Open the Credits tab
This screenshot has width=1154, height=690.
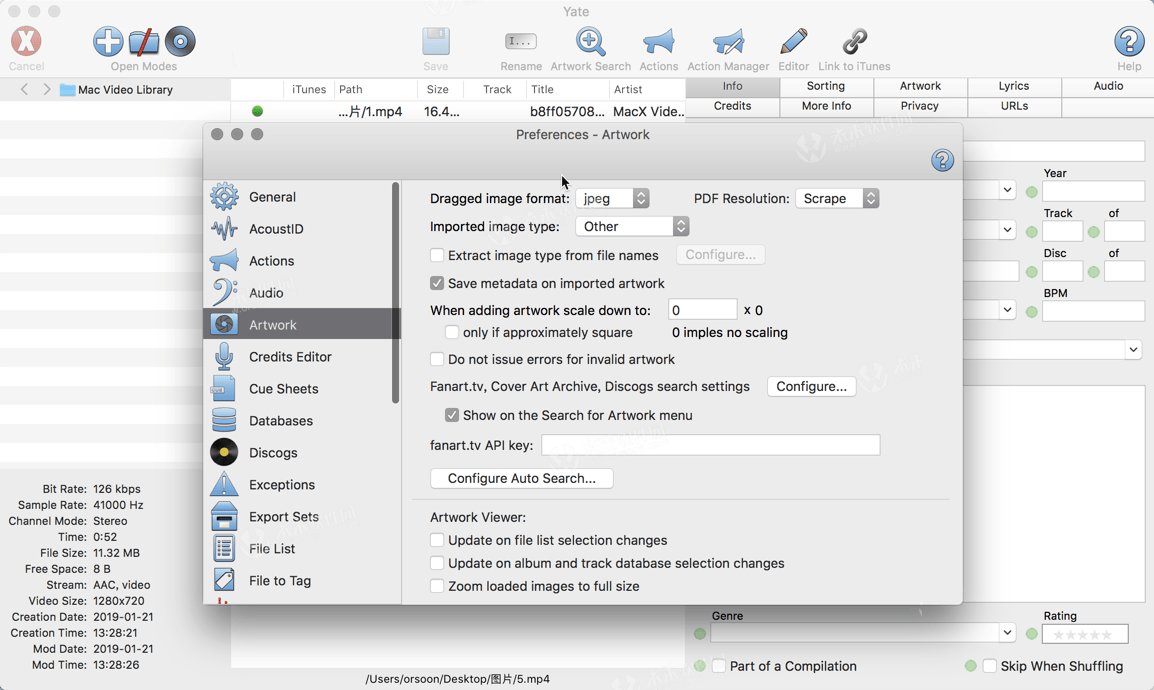point(732,106)
